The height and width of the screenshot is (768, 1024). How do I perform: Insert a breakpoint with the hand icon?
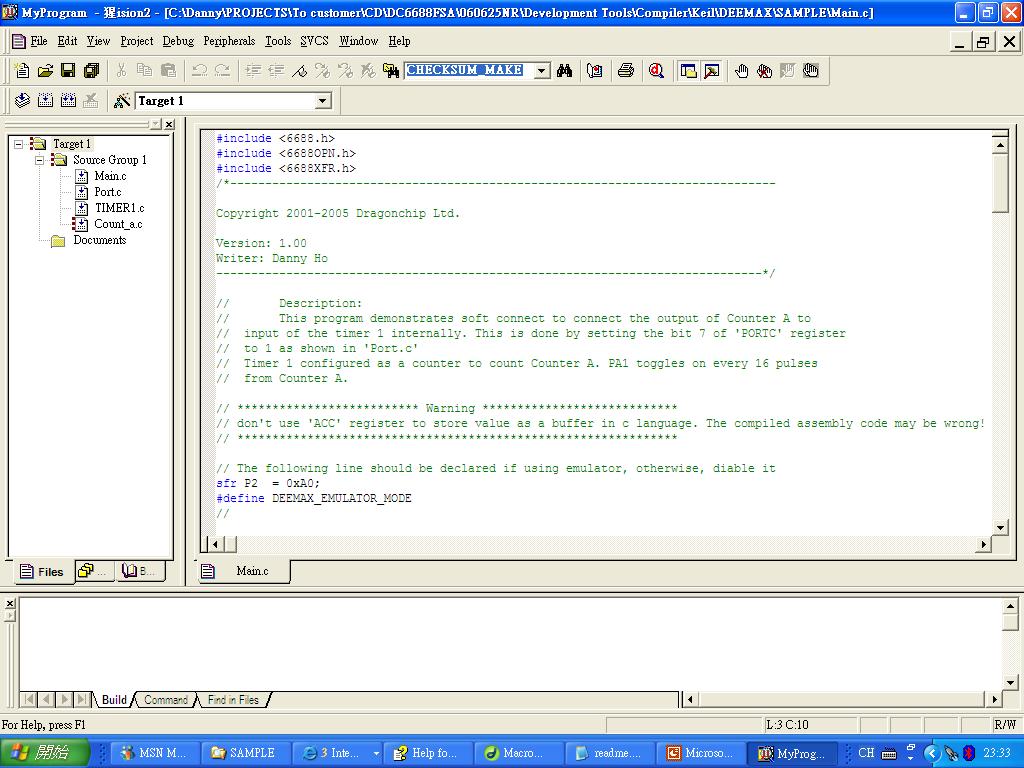(x=741, y=71)
